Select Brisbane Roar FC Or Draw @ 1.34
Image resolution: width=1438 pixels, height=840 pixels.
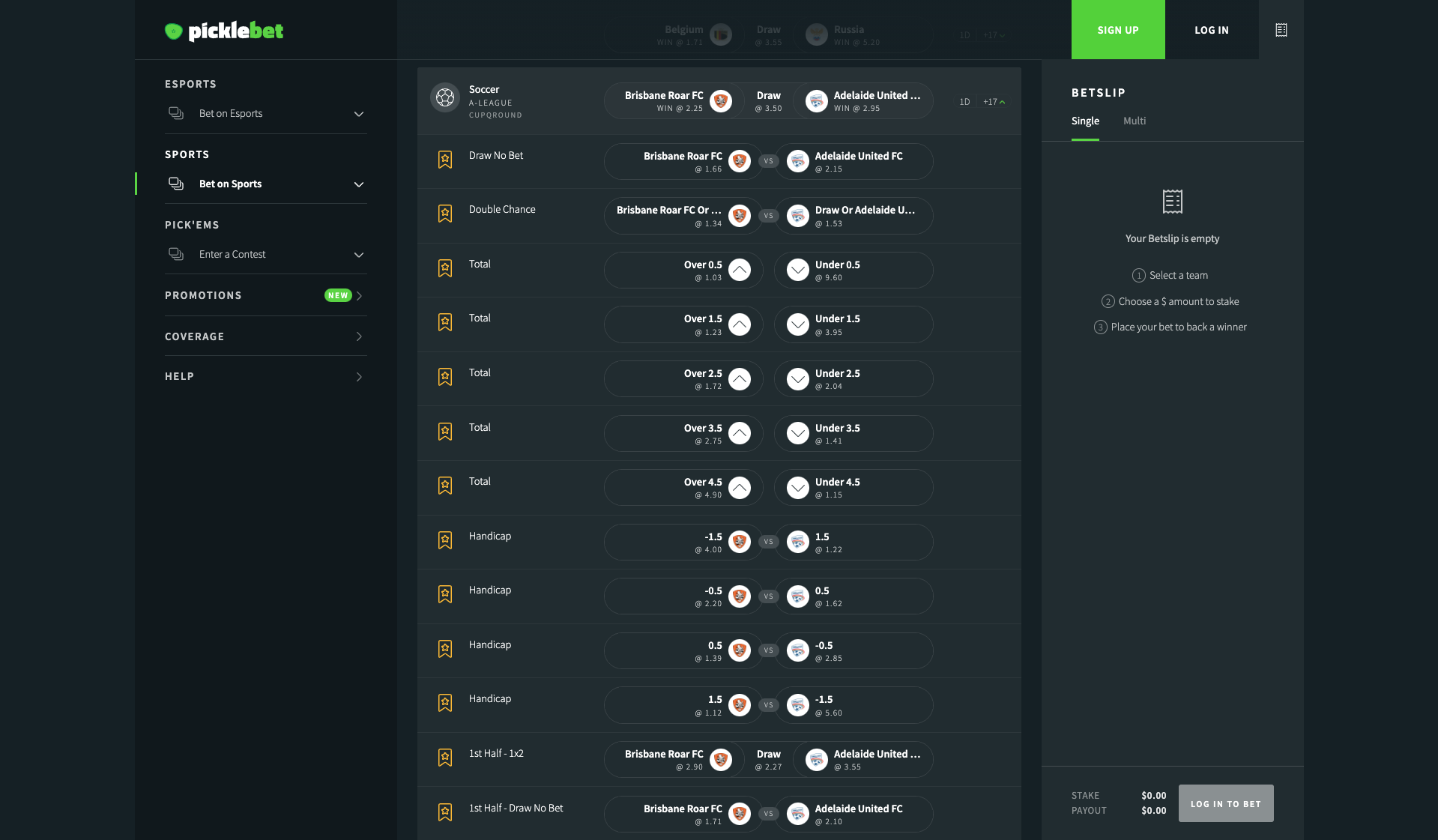click(683, 216)
